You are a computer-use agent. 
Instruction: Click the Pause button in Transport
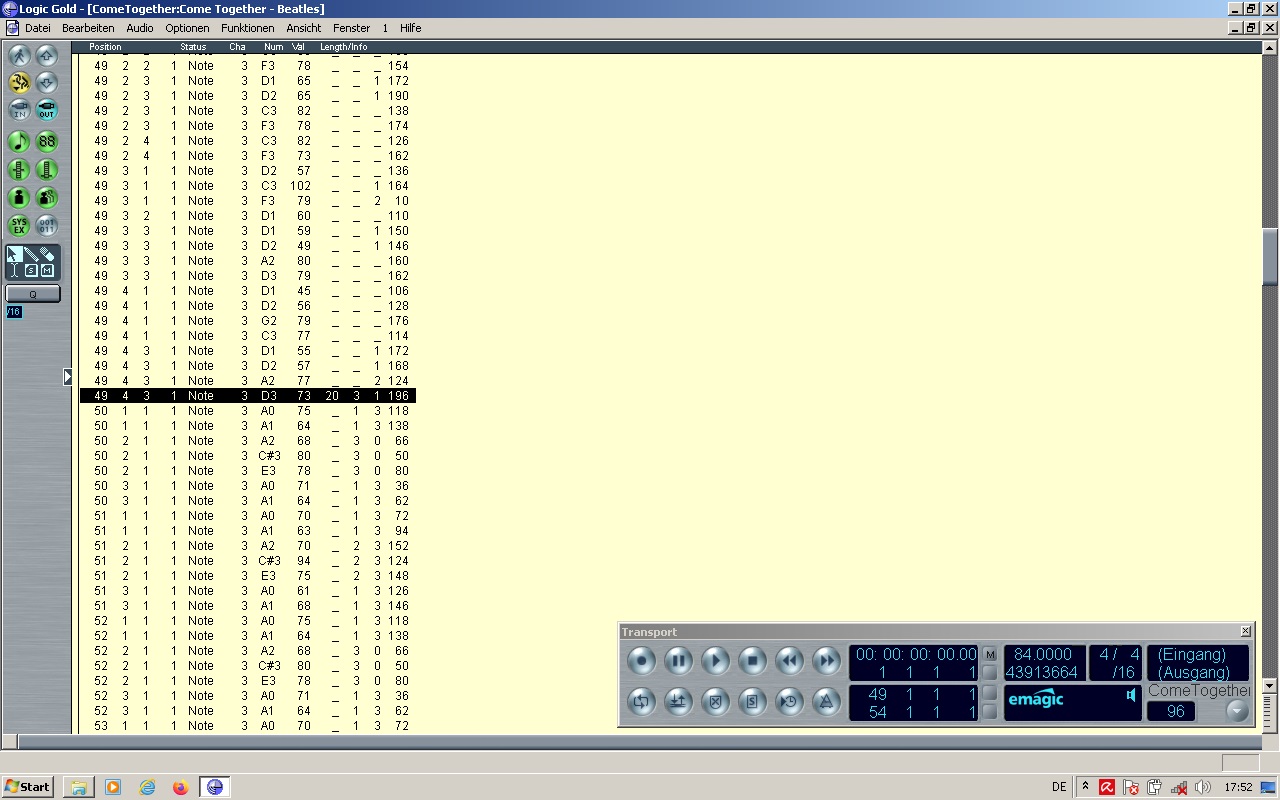678,660
